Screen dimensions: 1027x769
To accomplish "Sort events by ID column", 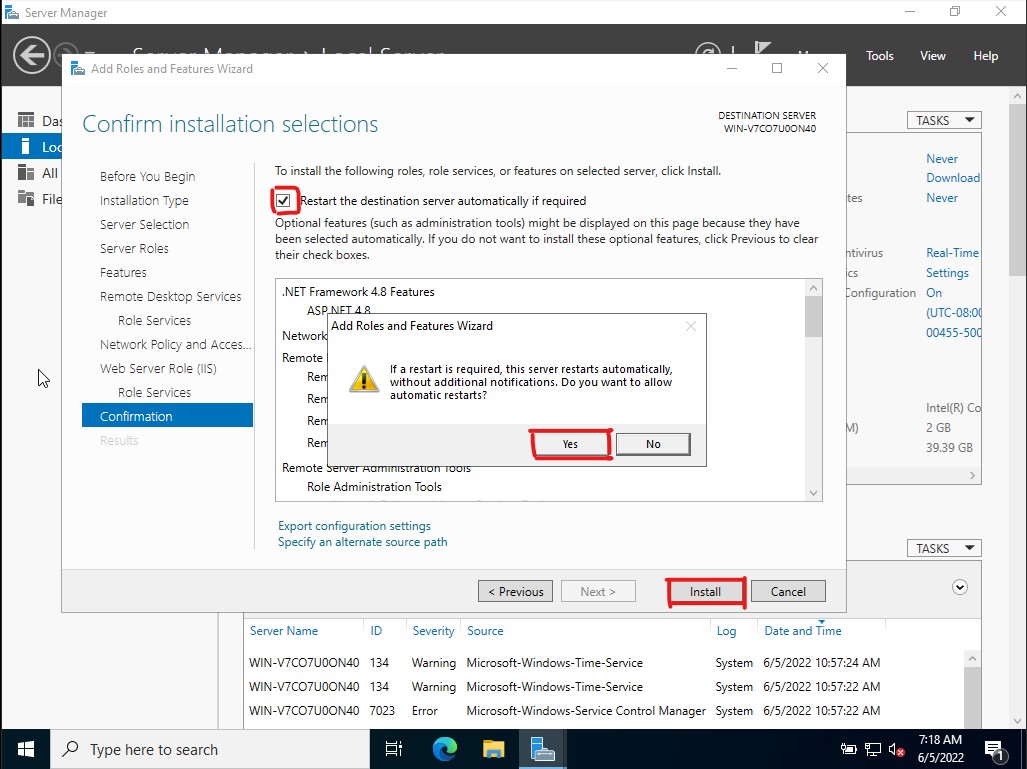I will click(376, 631).
